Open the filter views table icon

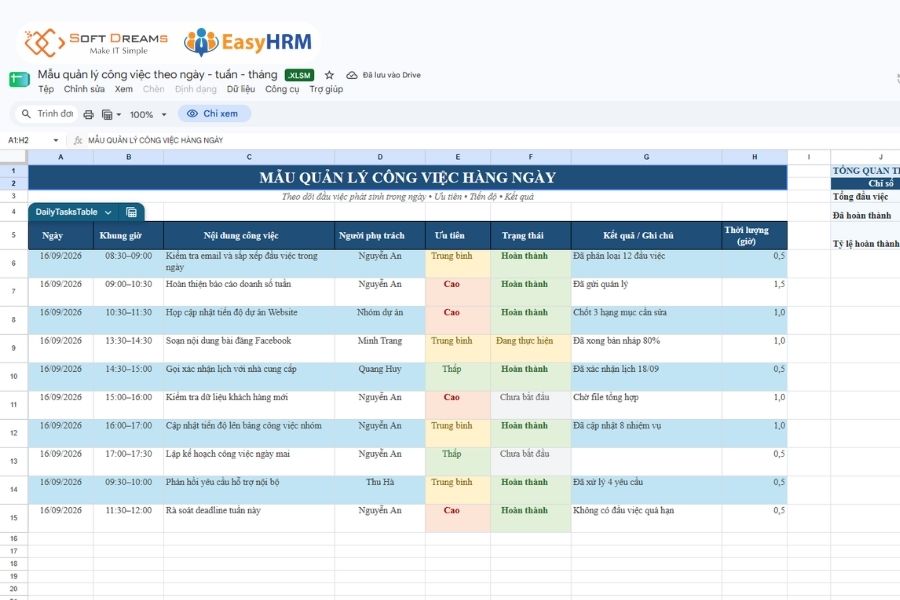tap(107, 114)
